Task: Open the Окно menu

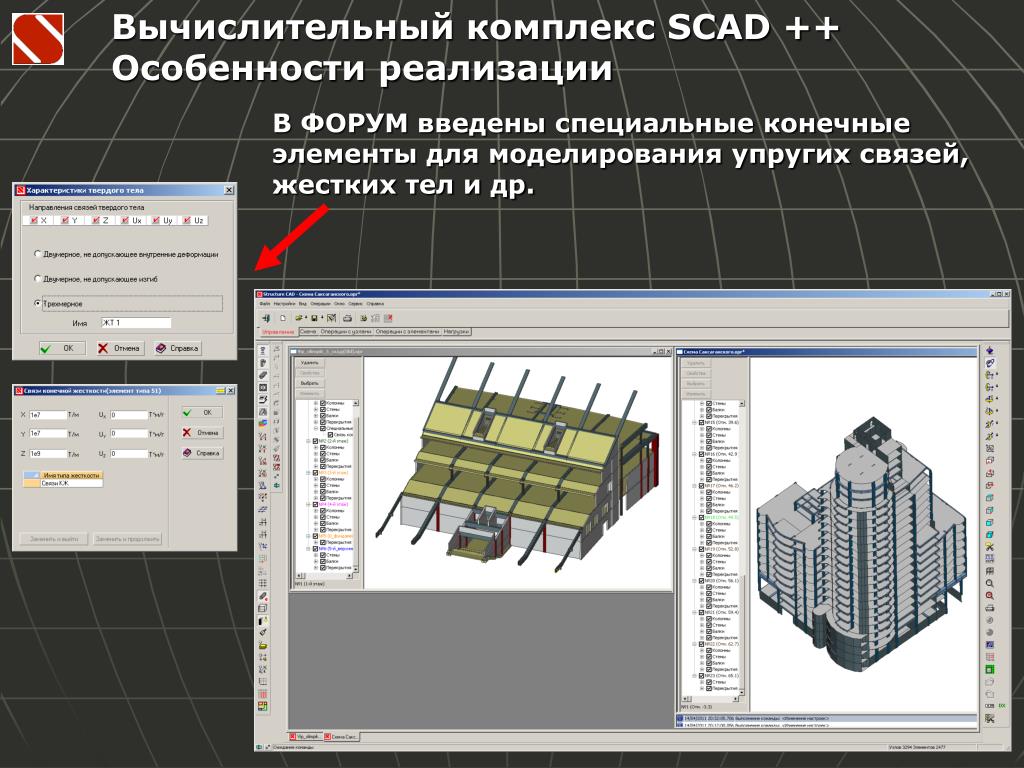Action: pos(340,304)
